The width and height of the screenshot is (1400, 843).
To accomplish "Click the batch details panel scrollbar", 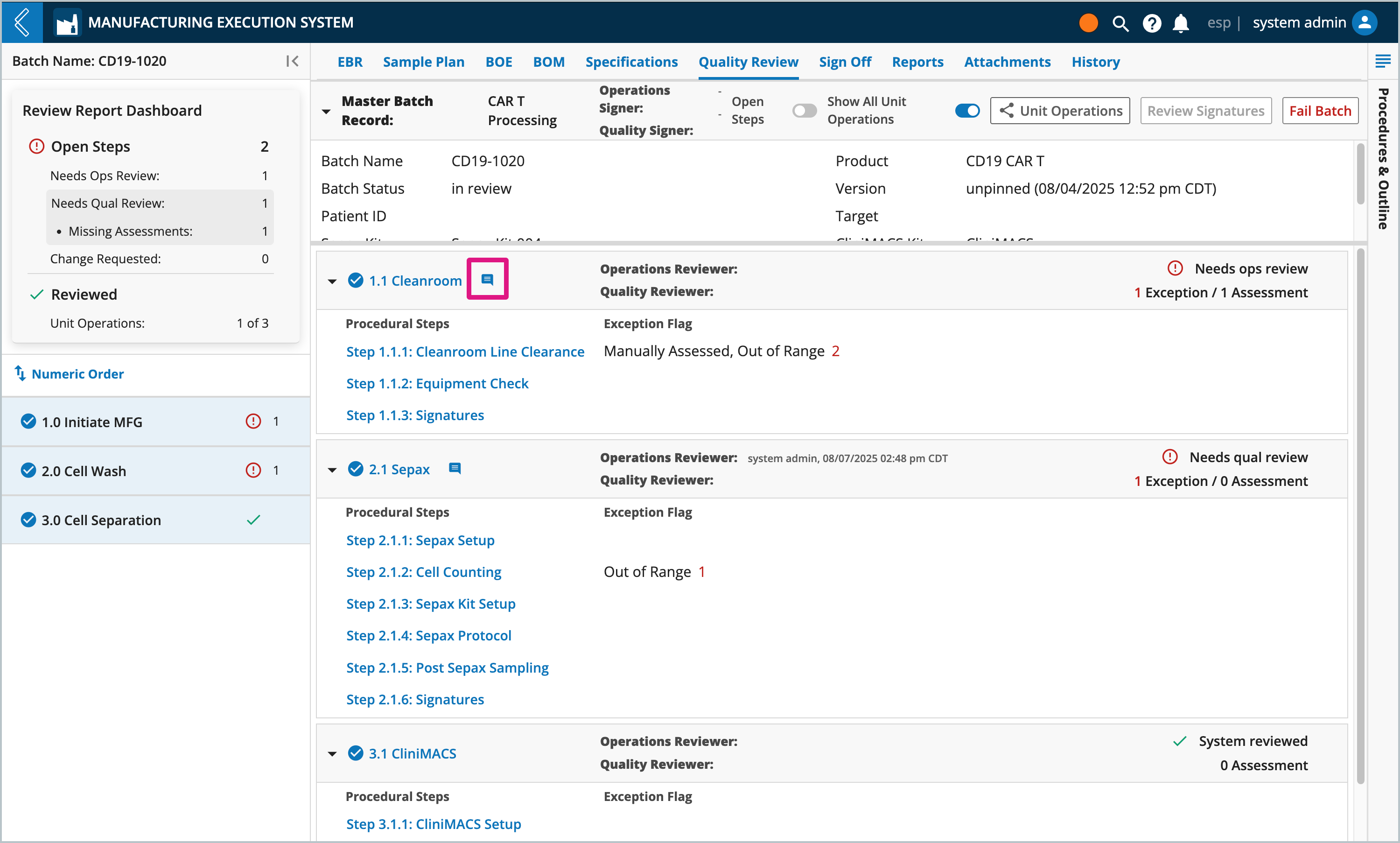I will click(1360, 175).
